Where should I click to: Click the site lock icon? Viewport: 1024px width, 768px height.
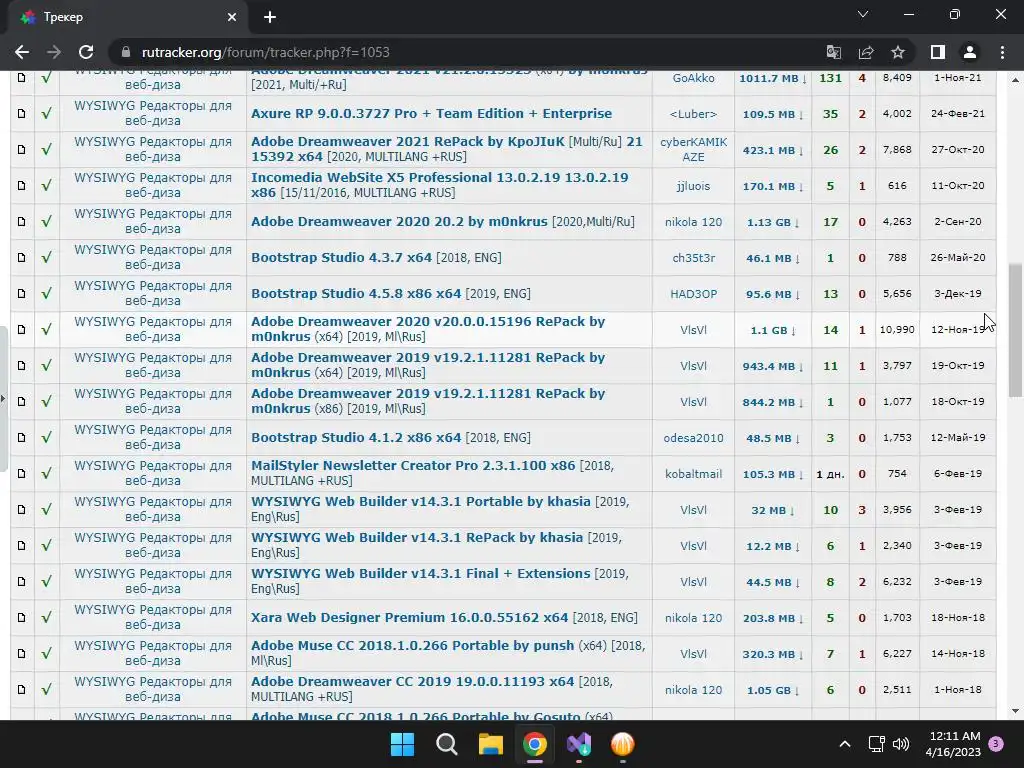point(126,52)
